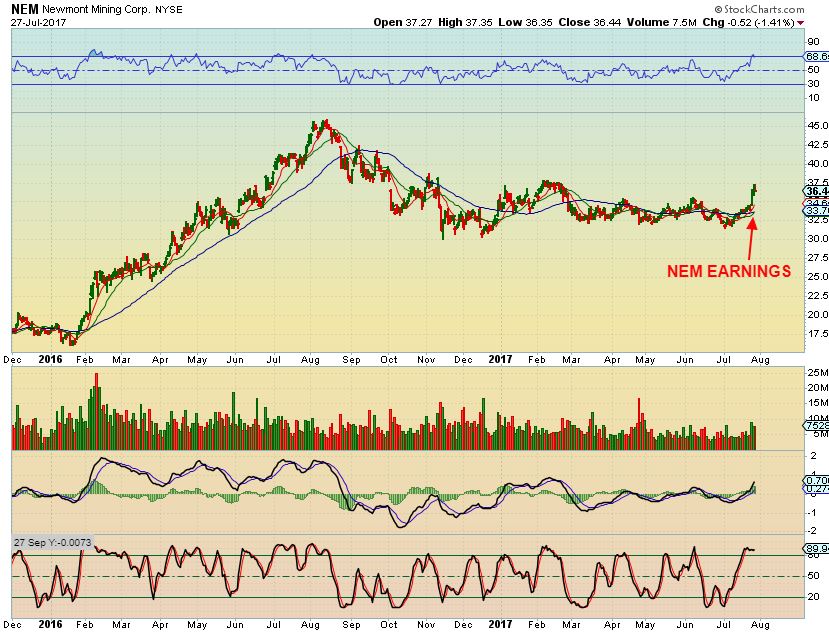Click the 17.5 price axis label

tap(817, 334)
